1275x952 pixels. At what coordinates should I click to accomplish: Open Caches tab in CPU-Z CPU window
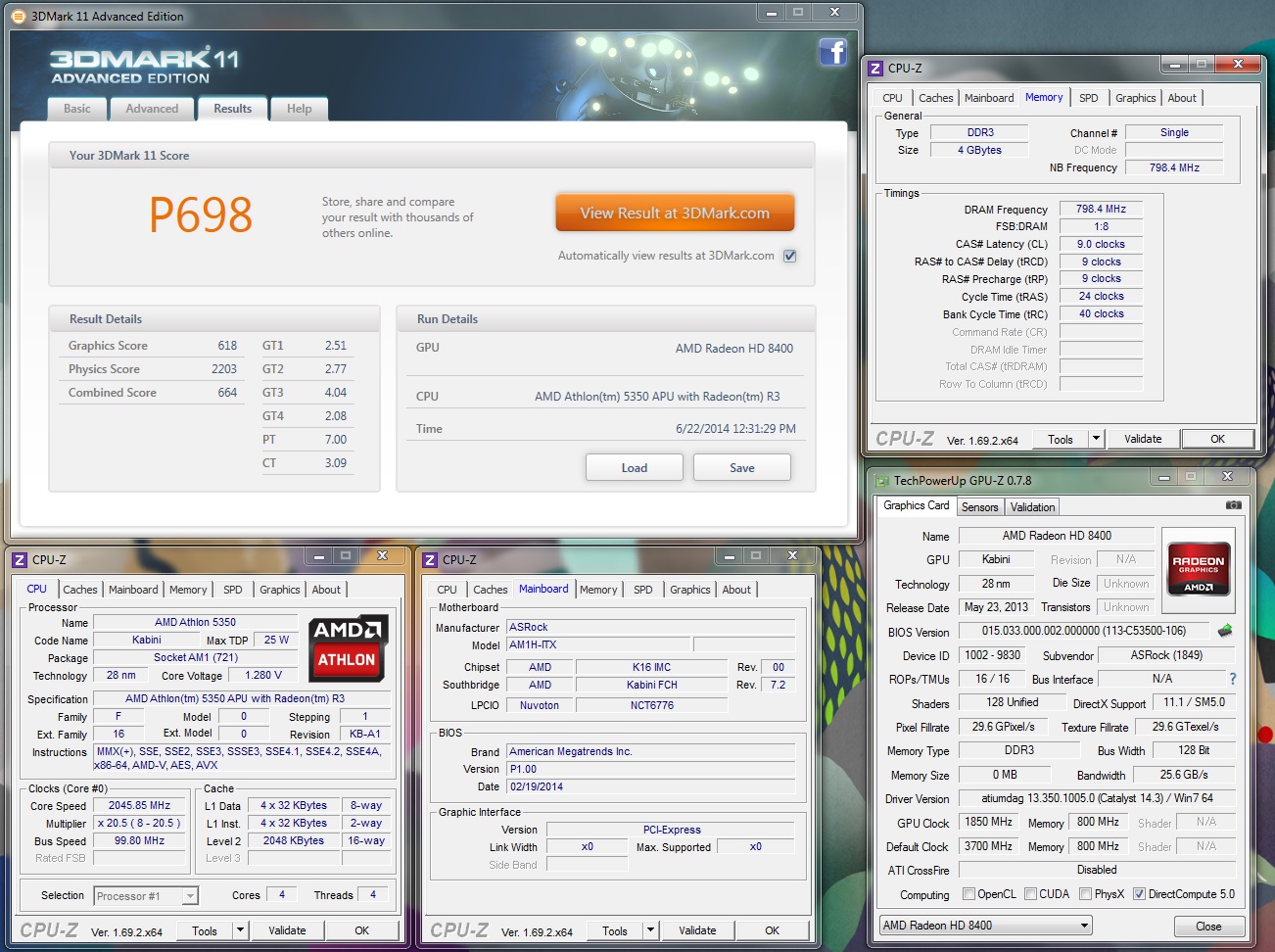coord(80,590)
